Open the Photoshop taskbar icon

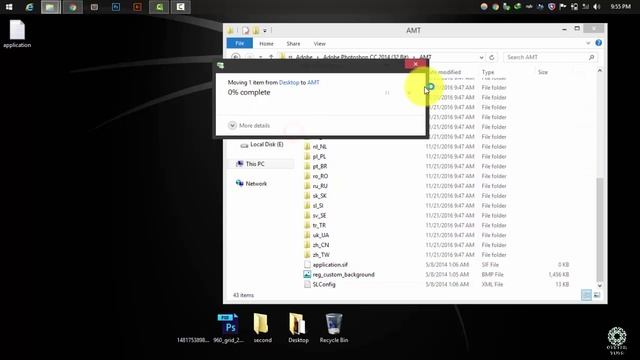pos(116,7)
